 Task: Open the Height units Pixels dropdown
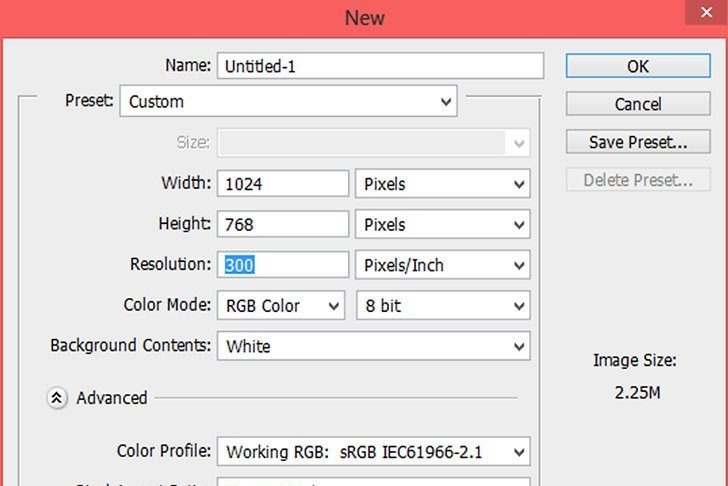coord(442,225)
